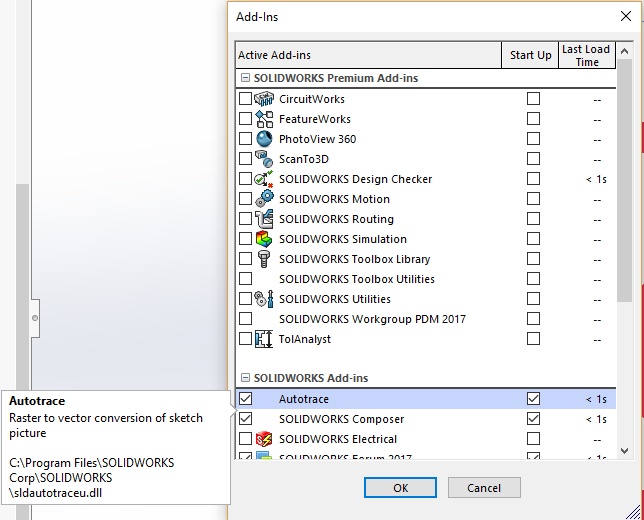Click the dialog resize grip corner

[x=635, y=512]
